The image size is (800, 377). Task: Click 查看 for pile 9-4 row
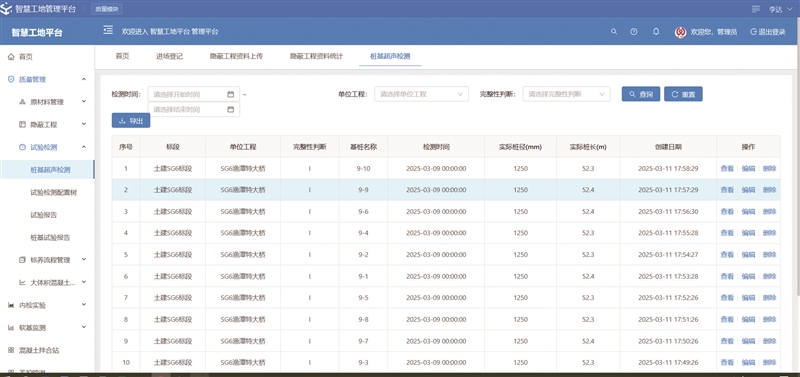(727, 233)
